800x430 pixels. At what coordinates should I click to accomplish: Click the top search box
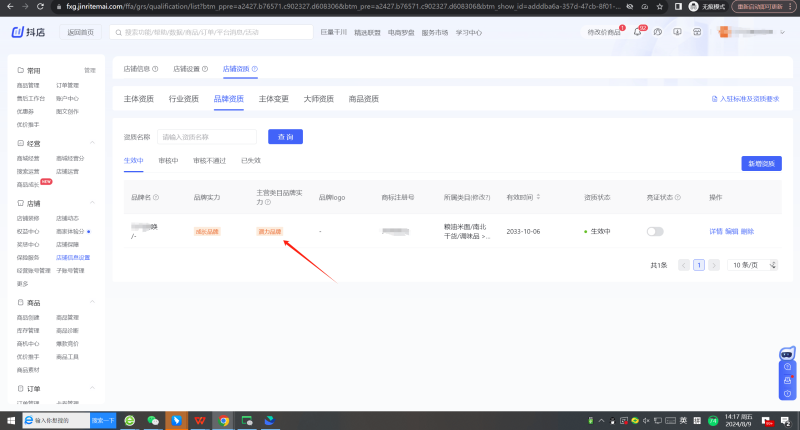point(211,32)
